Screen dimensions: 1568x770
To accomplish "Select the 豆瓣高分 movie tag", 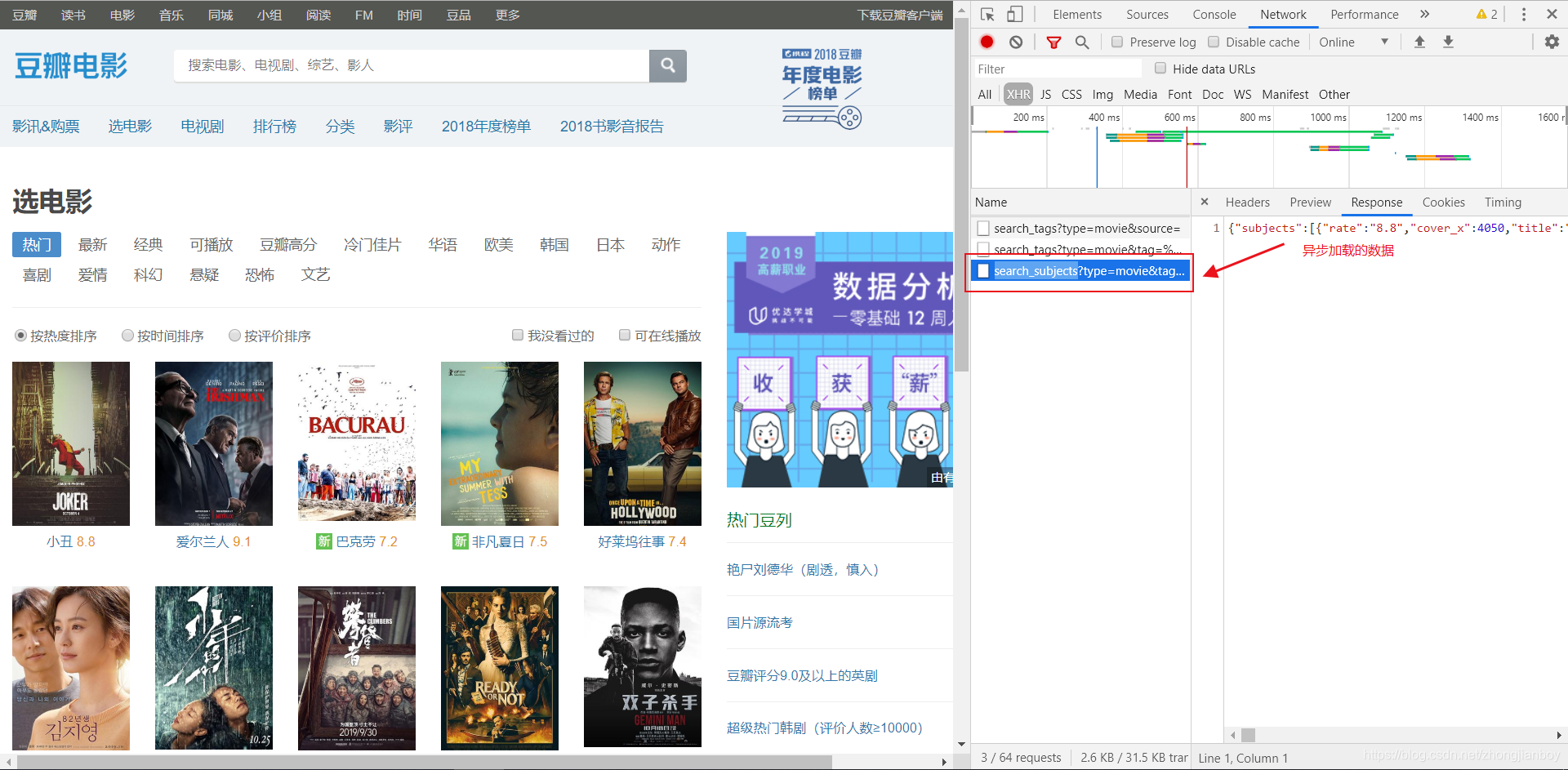I will click(288, 245).
